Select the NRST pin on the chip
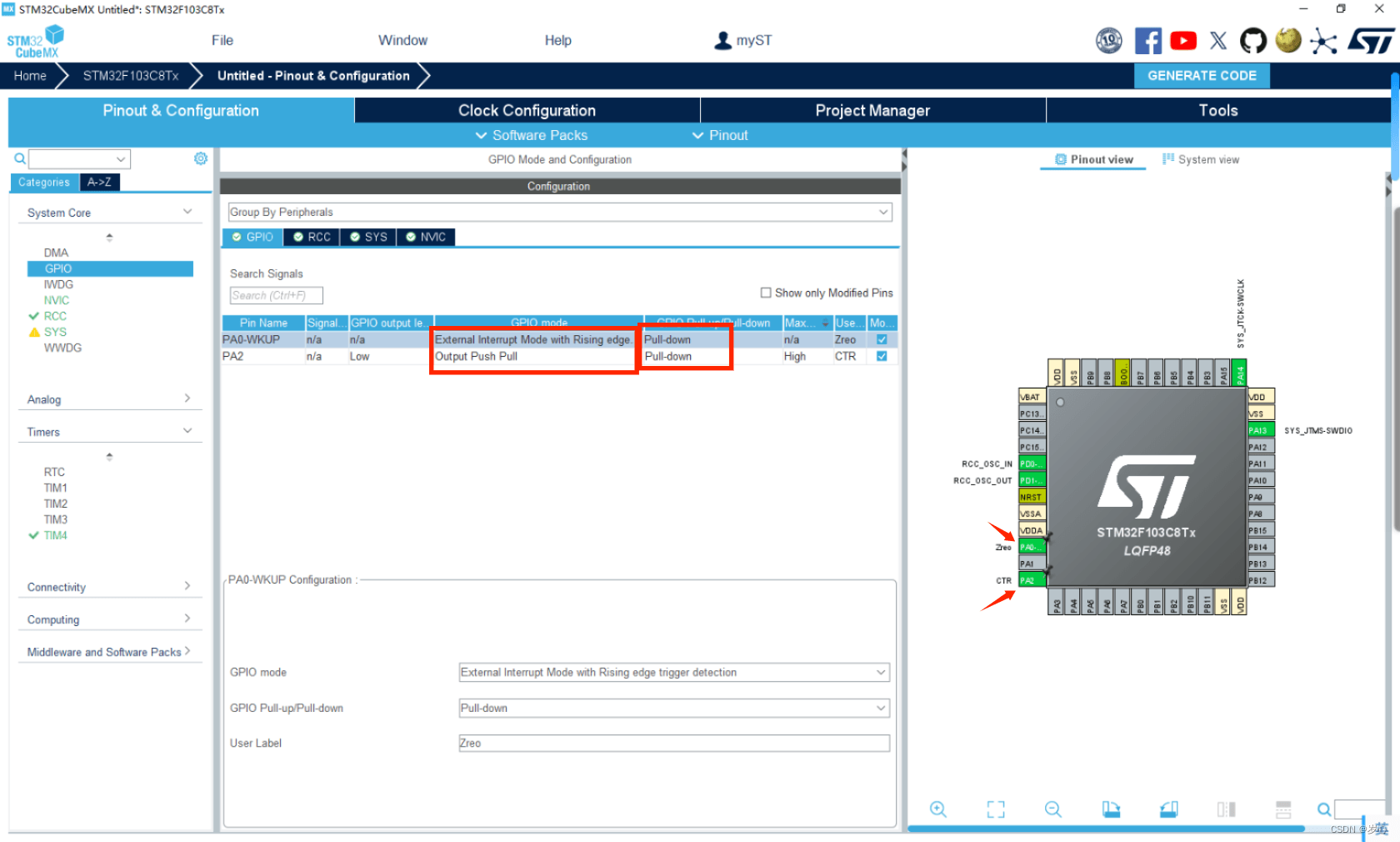Image resolution: width=1400 pixels, height=842 pixels. 1032,497
